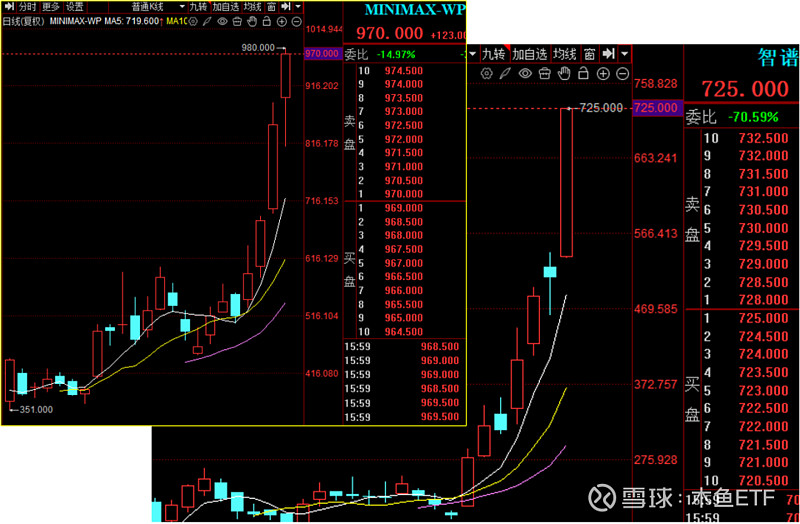Click the zoom-in plus icon in 智谱 chart
This screenshot has height=524, width=800.
pos(603,73)
